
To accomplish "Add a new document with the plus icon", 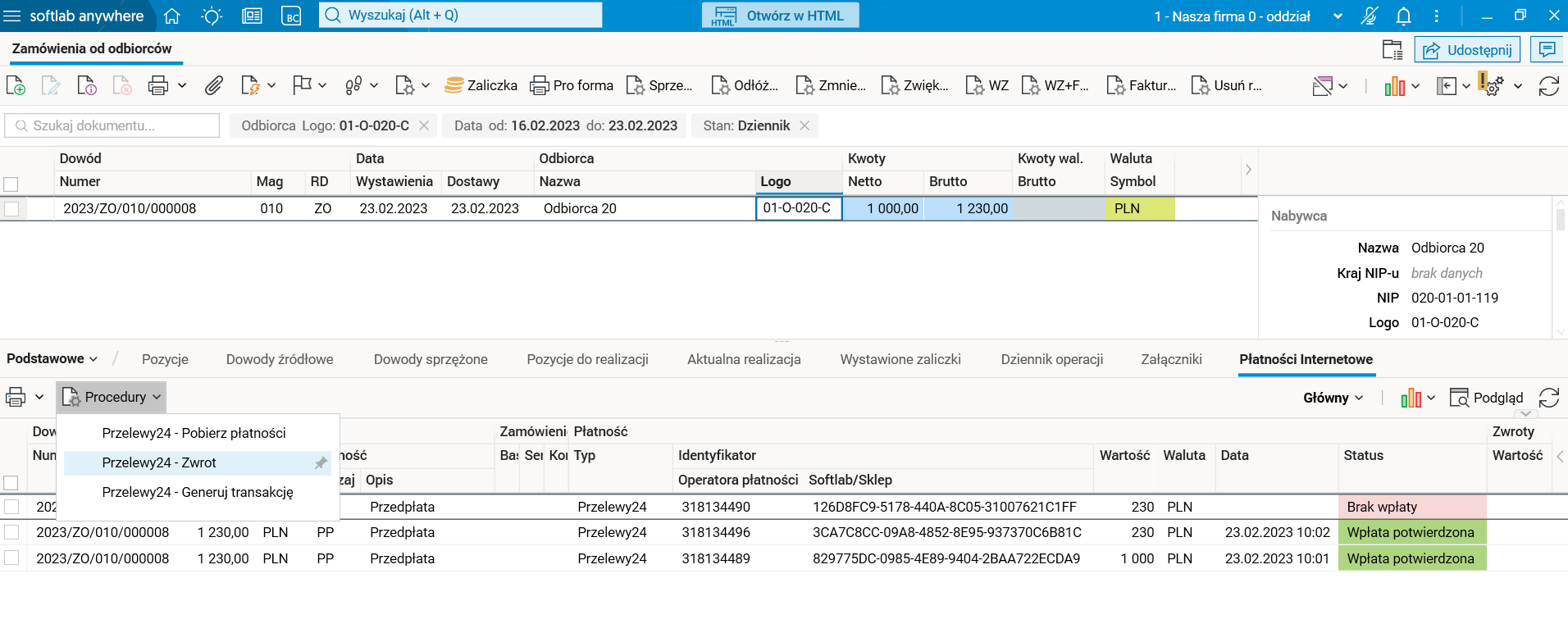I will point(16,85).
